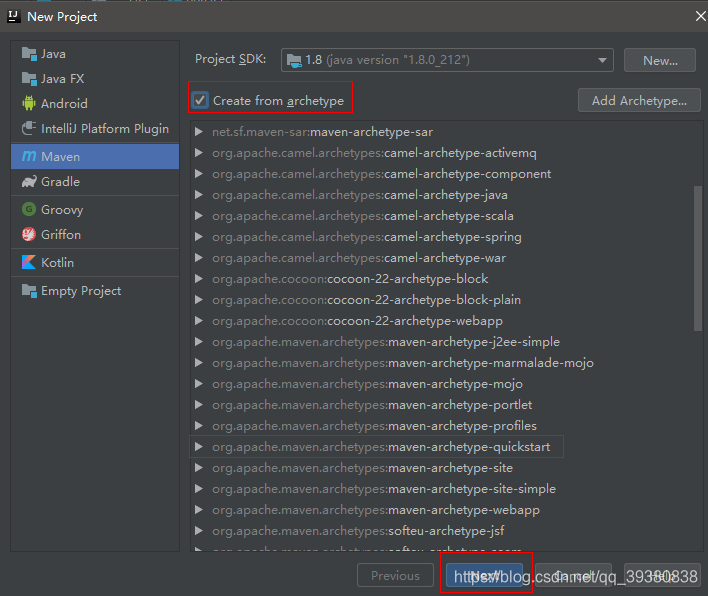Click the archetype list vertical scrollbar

(x=698, y=258)
